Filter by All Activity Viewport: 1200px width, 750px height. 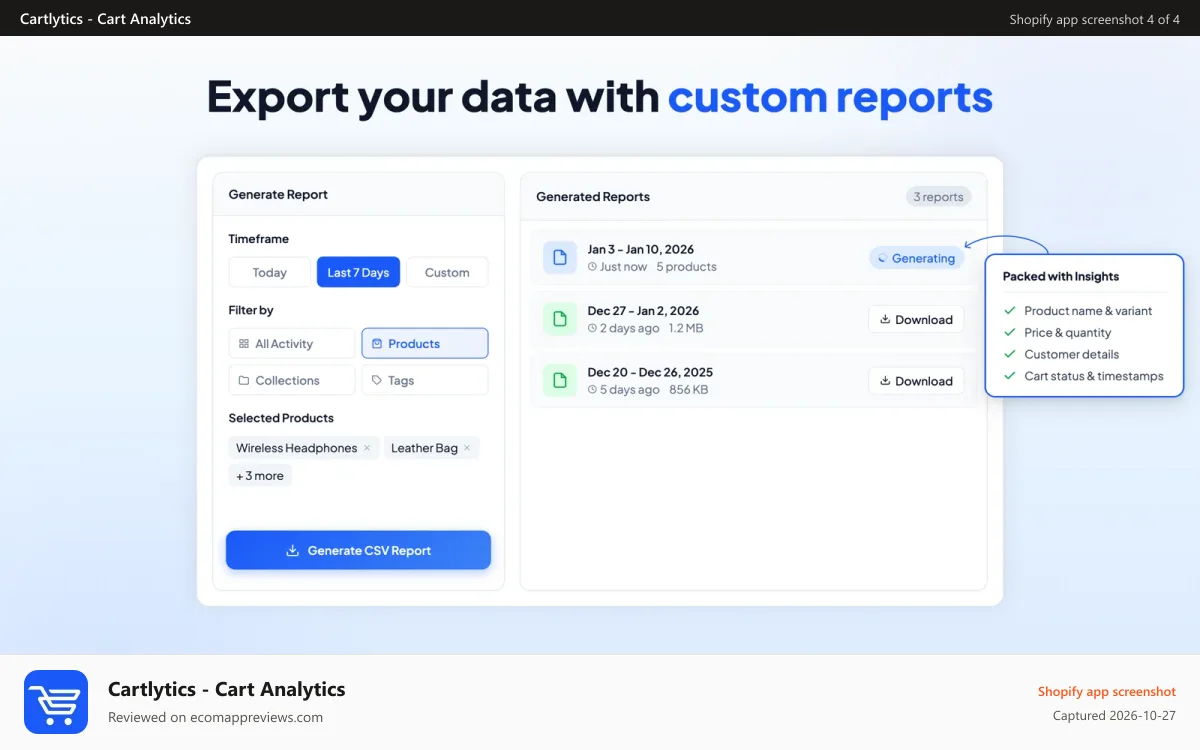[x=292, y=343]
